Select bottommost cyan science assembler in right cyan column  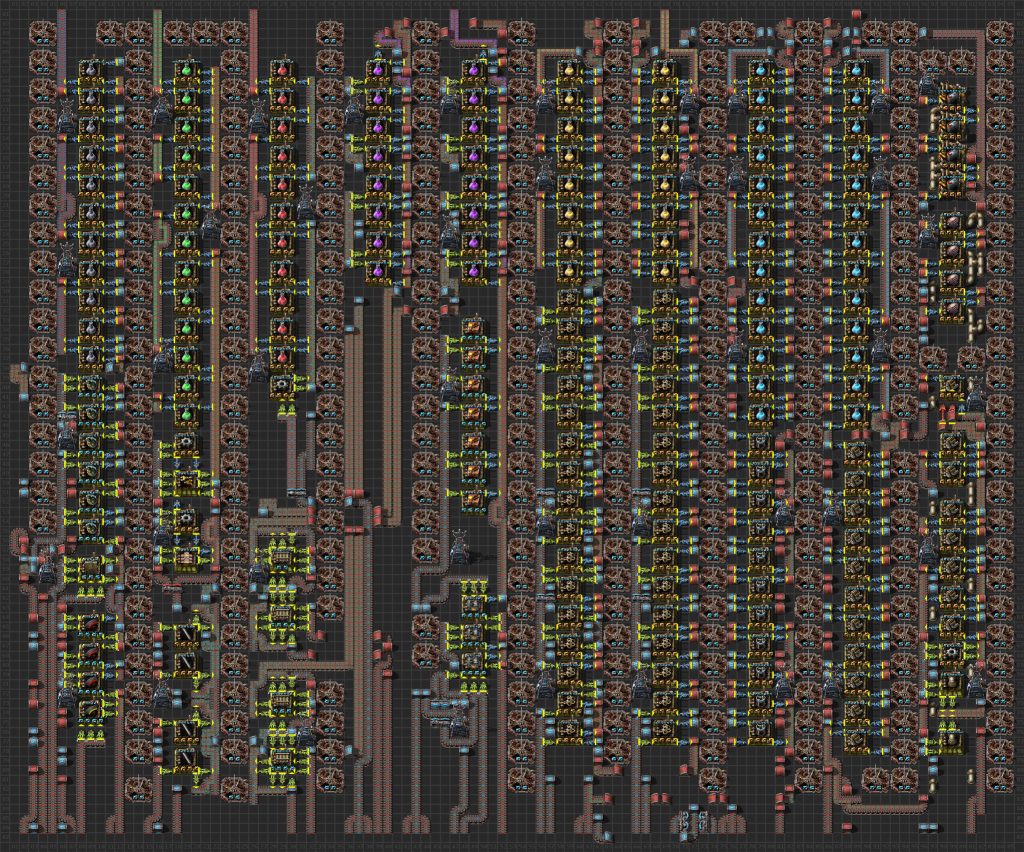pos(856,414)
